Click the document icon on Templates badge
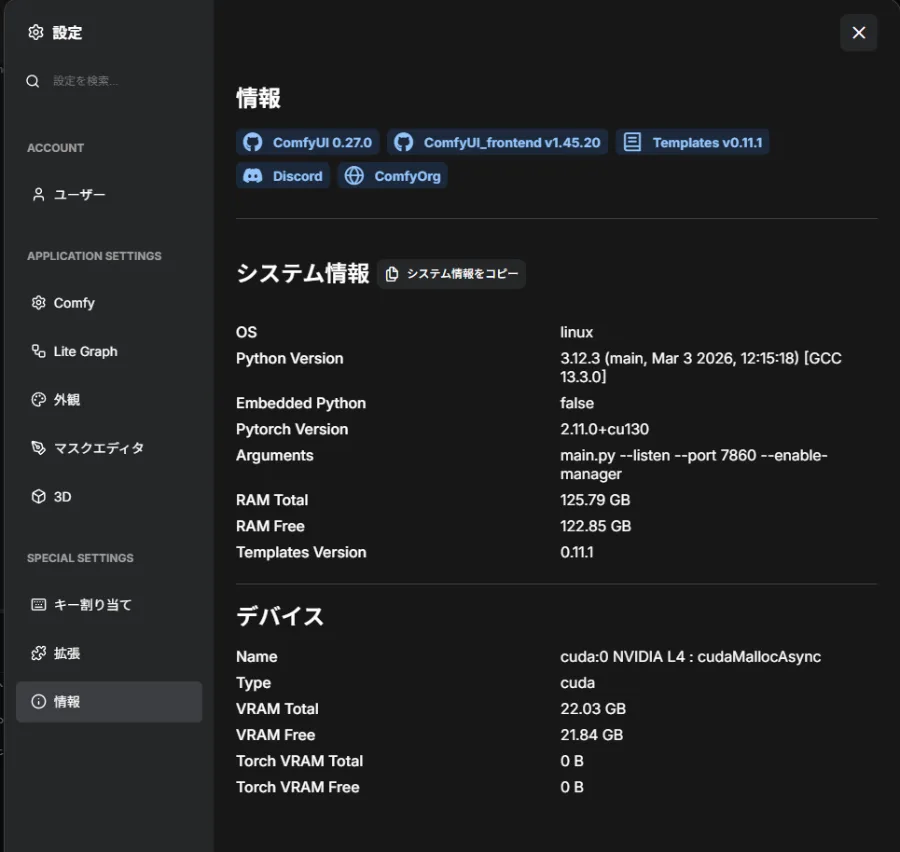This screenshot has width=900, height=852. (633, 142)
